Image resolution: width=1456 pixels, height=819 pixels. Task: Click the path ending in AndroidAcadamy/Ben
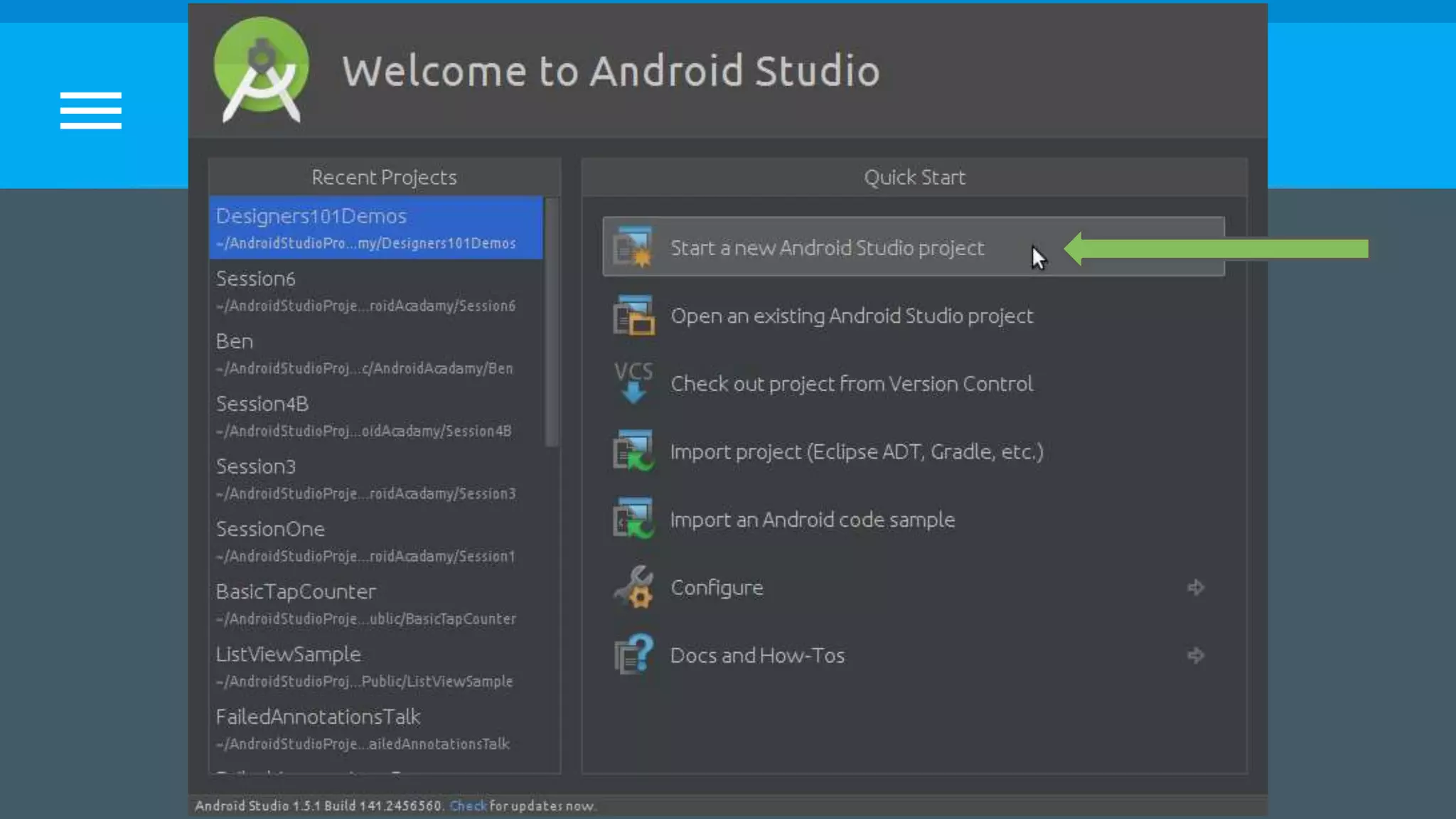coord(365,368)
